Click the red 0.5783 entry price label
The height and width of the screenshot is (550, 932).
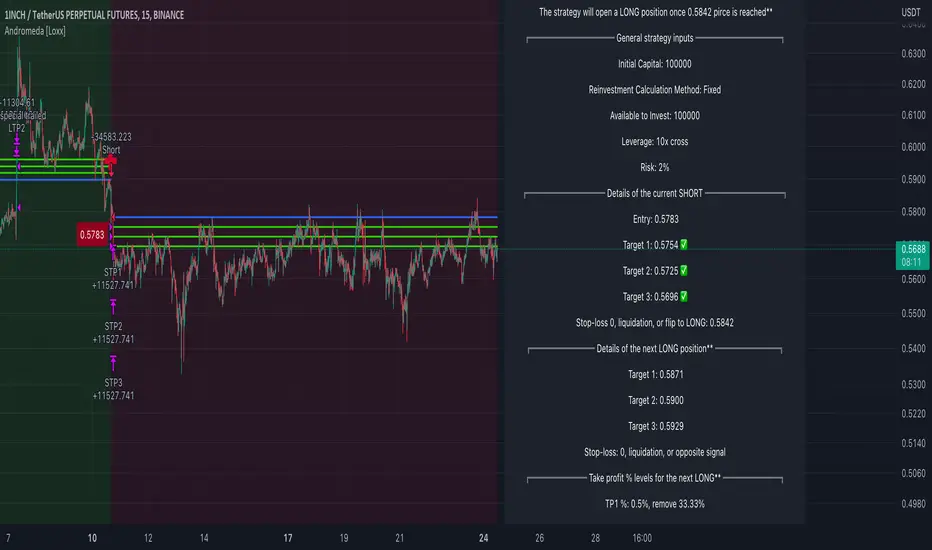tap(92, 234)
